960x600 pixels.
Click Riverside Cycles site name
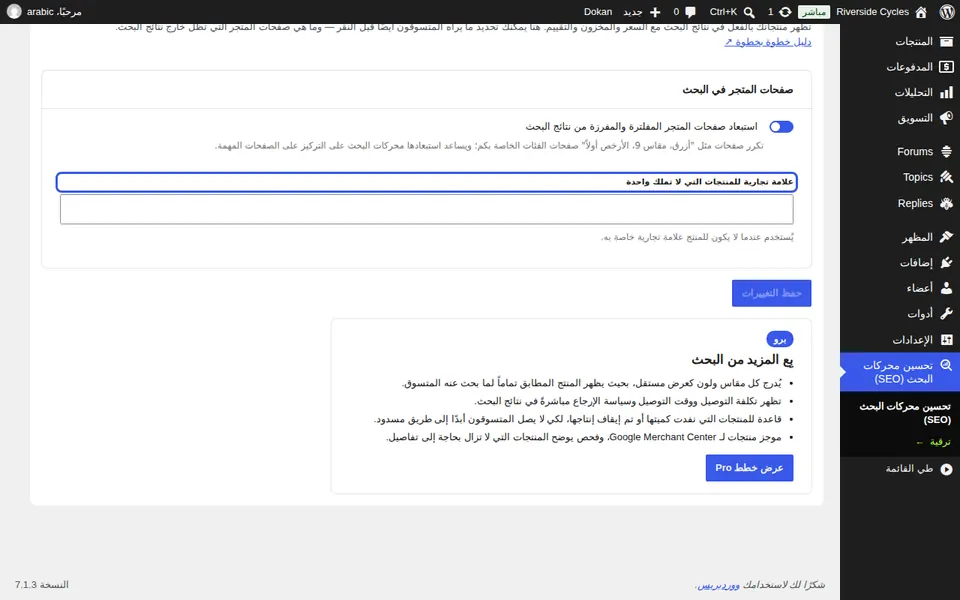pos(872,12)
